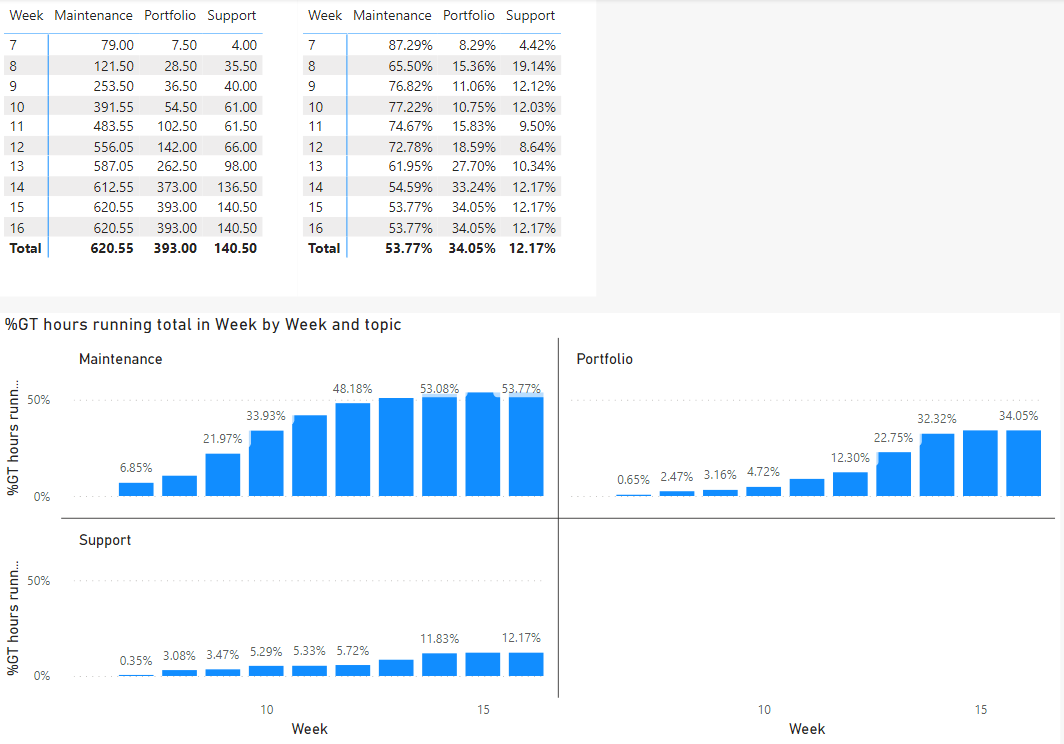
Task: Click bold Total 620.55 in hours table
Action: pyautogui.click(x=112, y=248)
